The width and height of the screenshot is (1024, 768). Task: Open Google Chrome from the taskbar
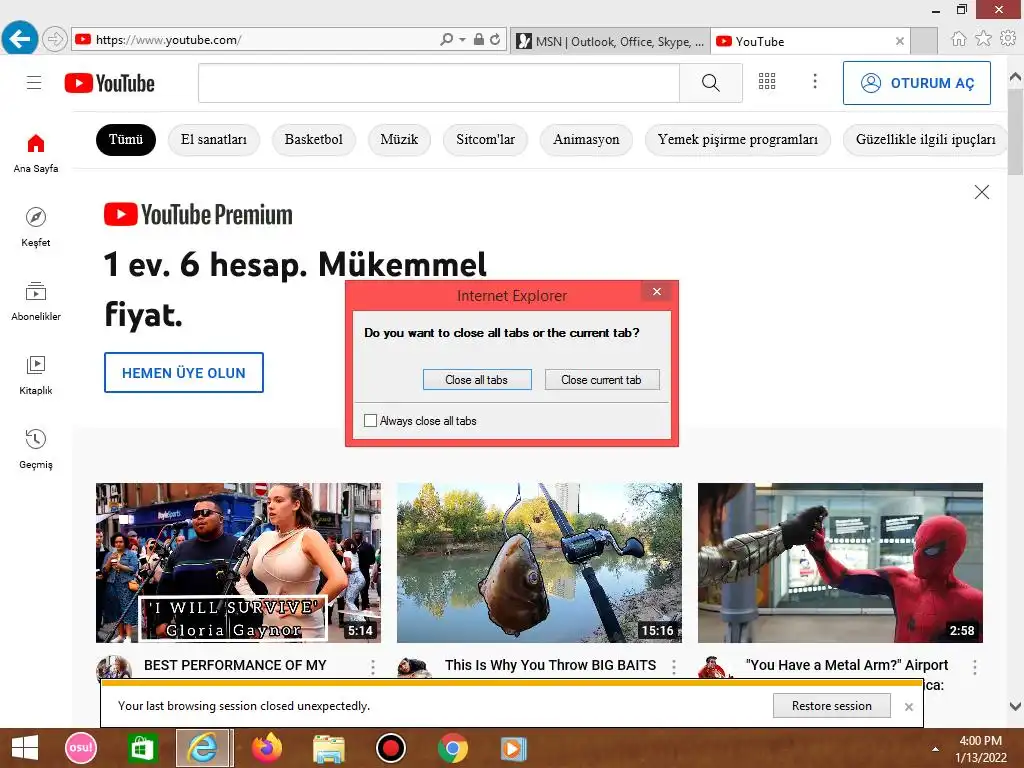click(453, 748)
